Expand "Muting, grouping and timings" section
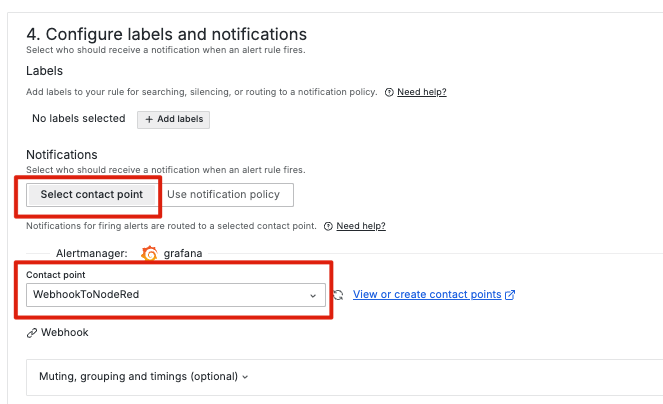 tap(138, 377)
